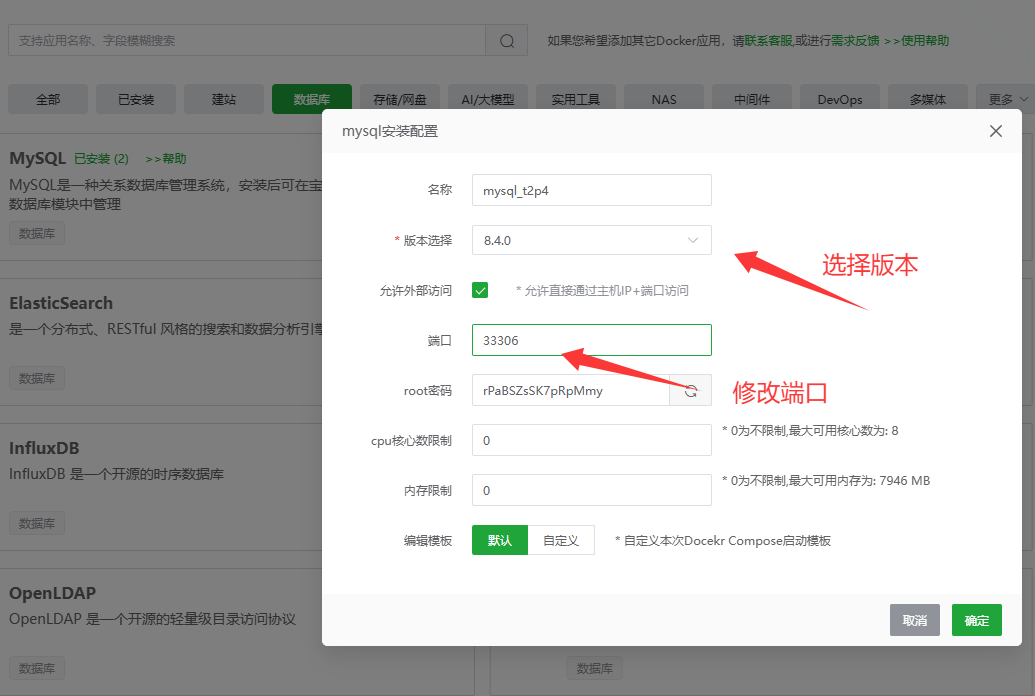
Task: Open the 使用帮助 link
Action: click(925, 41)
